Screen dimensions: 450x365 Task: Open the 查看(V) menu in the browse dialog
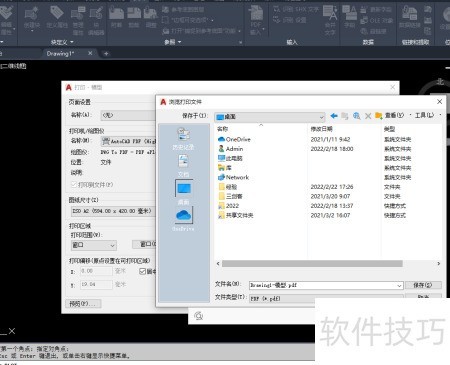394,115
